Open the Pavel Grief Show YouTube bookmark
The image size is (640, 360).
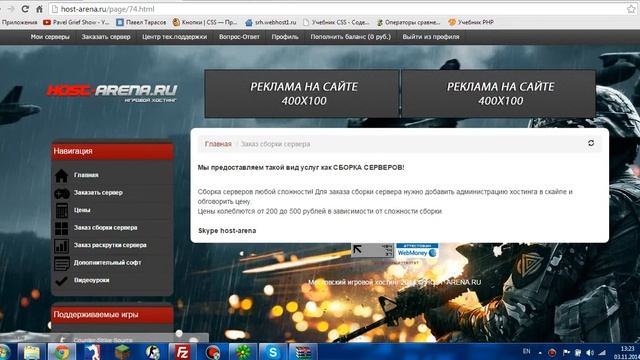click(x=76, y=22)
